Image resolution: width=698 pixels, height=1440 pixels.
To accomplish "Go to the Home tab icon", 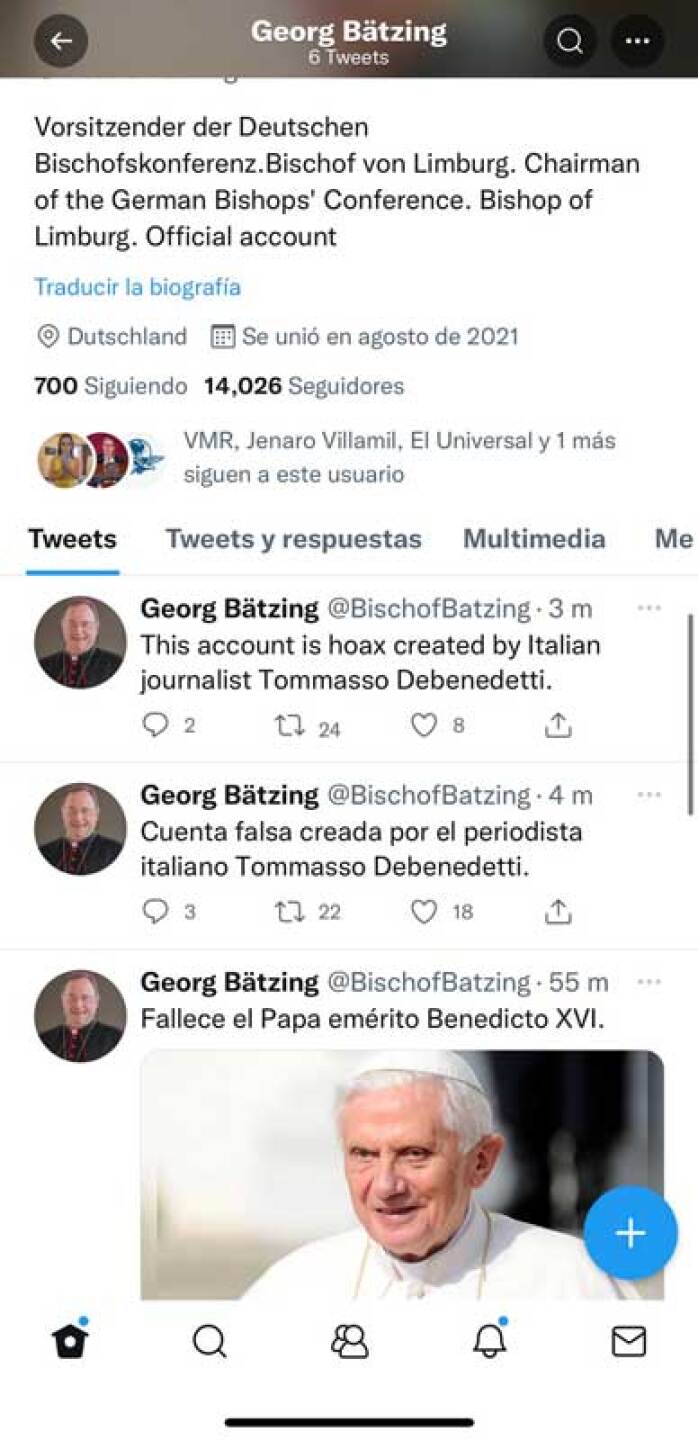I will [70, 1341].
